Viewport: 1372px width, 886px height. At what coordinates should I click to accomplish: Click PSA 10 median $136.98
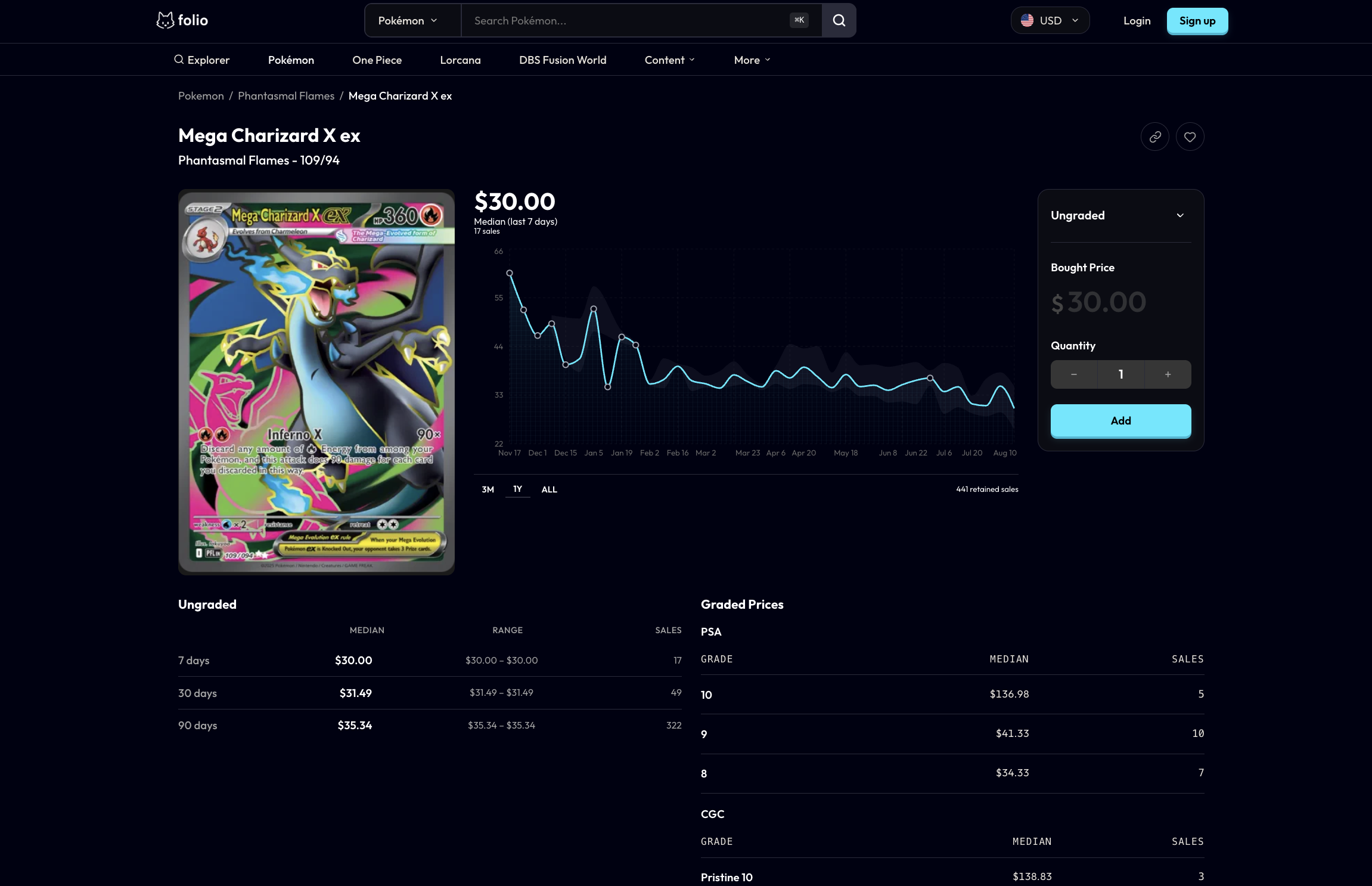(x=1009, y=694)
